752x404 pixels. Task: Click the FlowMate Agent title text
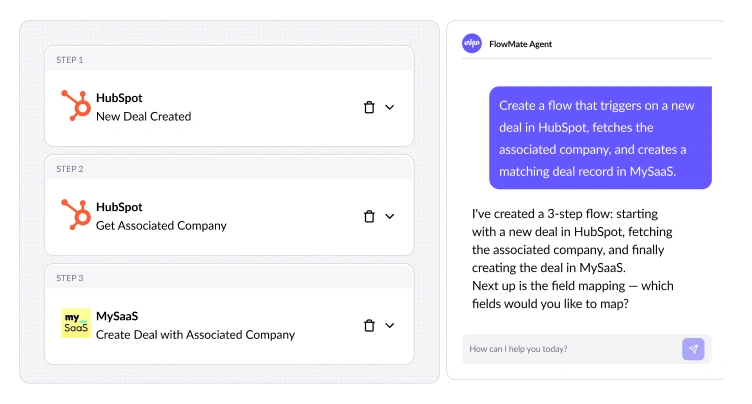click(x=520, y=44)
